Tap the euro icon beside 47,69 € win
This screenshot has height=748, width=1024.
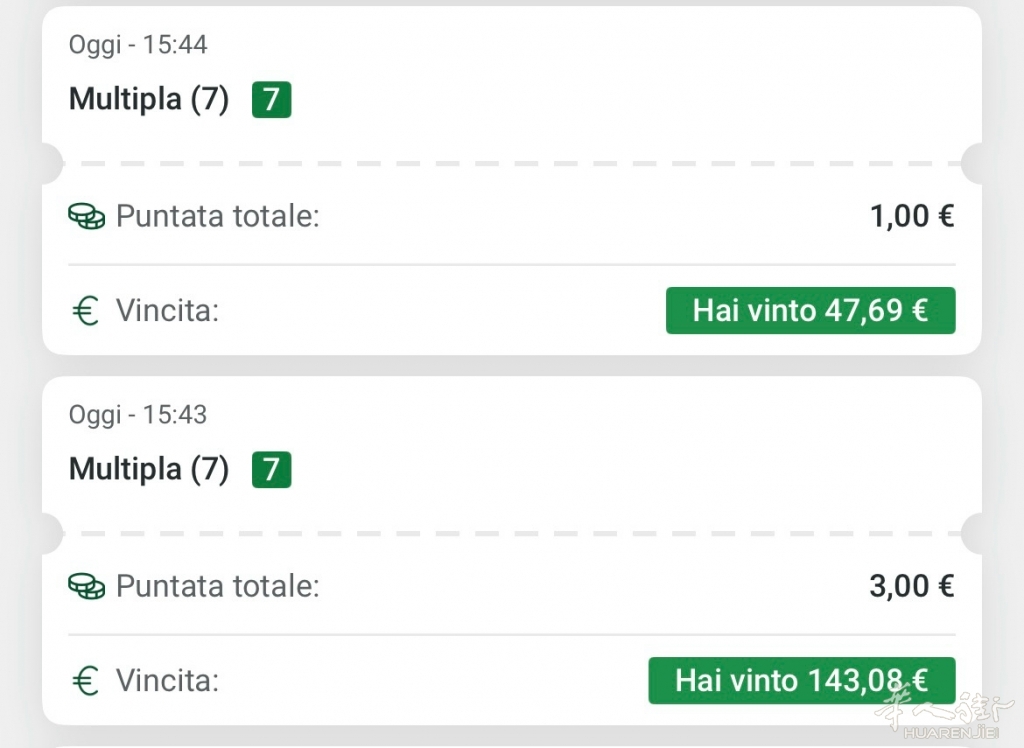pyautogui.click(x=86, y=311)
